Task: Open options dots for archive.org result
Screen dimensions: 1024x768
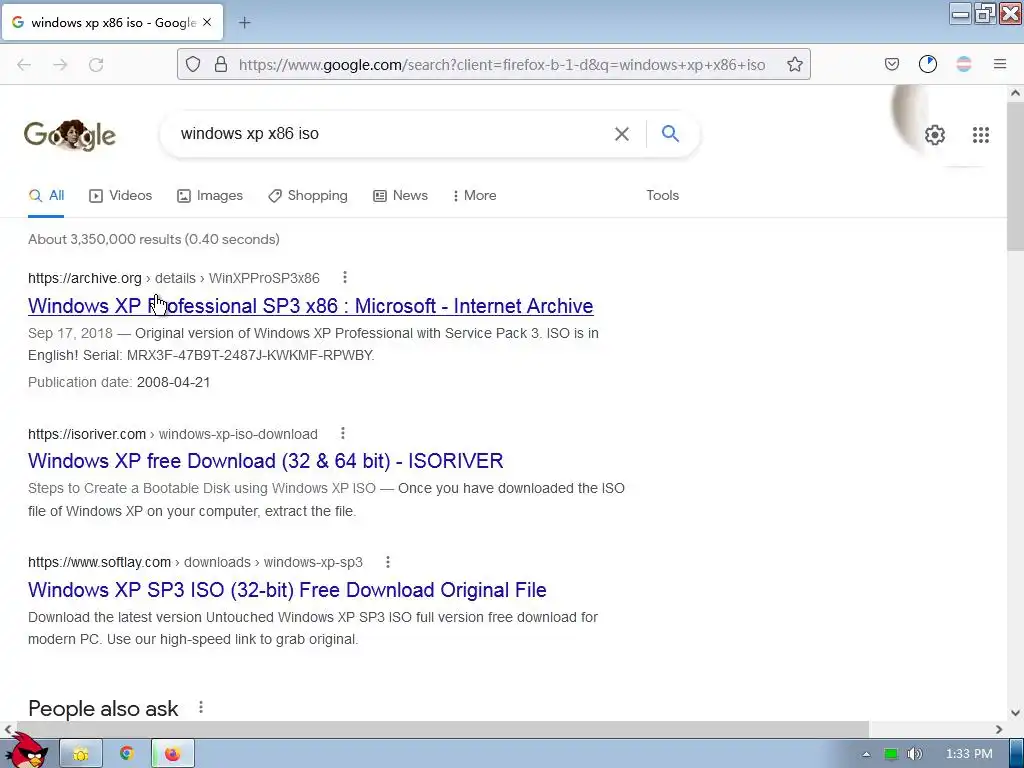Action: point(345,278)
